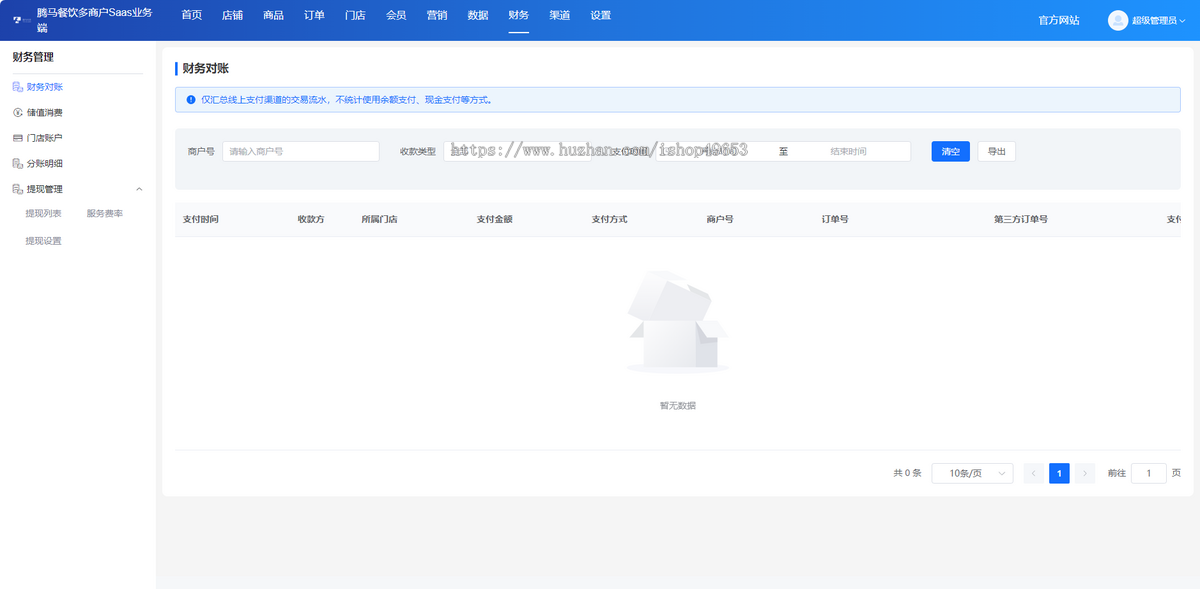Click the 第三方订单号 column header
The width and height of the screenshot is (1200, 589).
(x=1021, y=219)
